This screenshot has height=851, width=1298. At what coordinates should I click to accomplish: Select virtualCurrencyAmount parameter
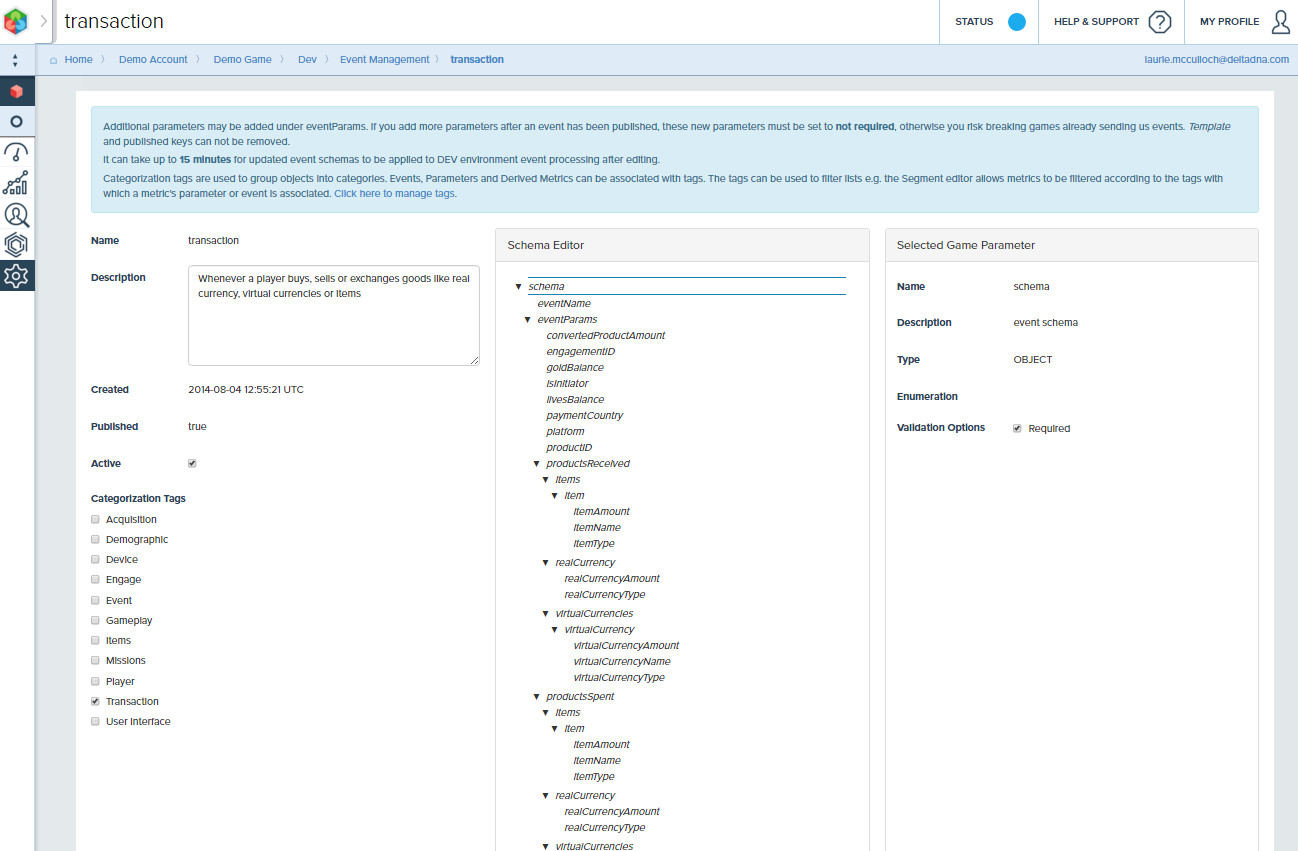tap(626, 646)
